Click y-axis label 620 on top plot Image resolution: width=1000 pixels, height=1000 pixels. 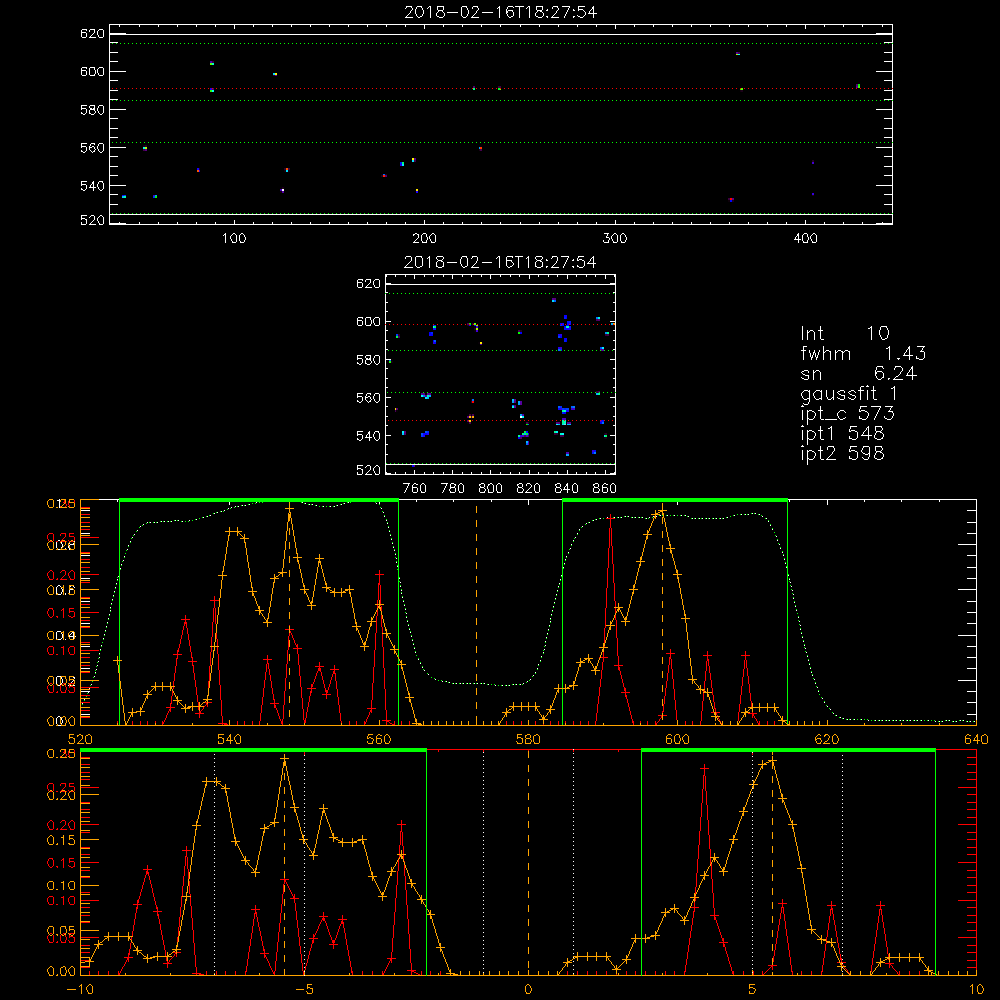pos(92,34)
